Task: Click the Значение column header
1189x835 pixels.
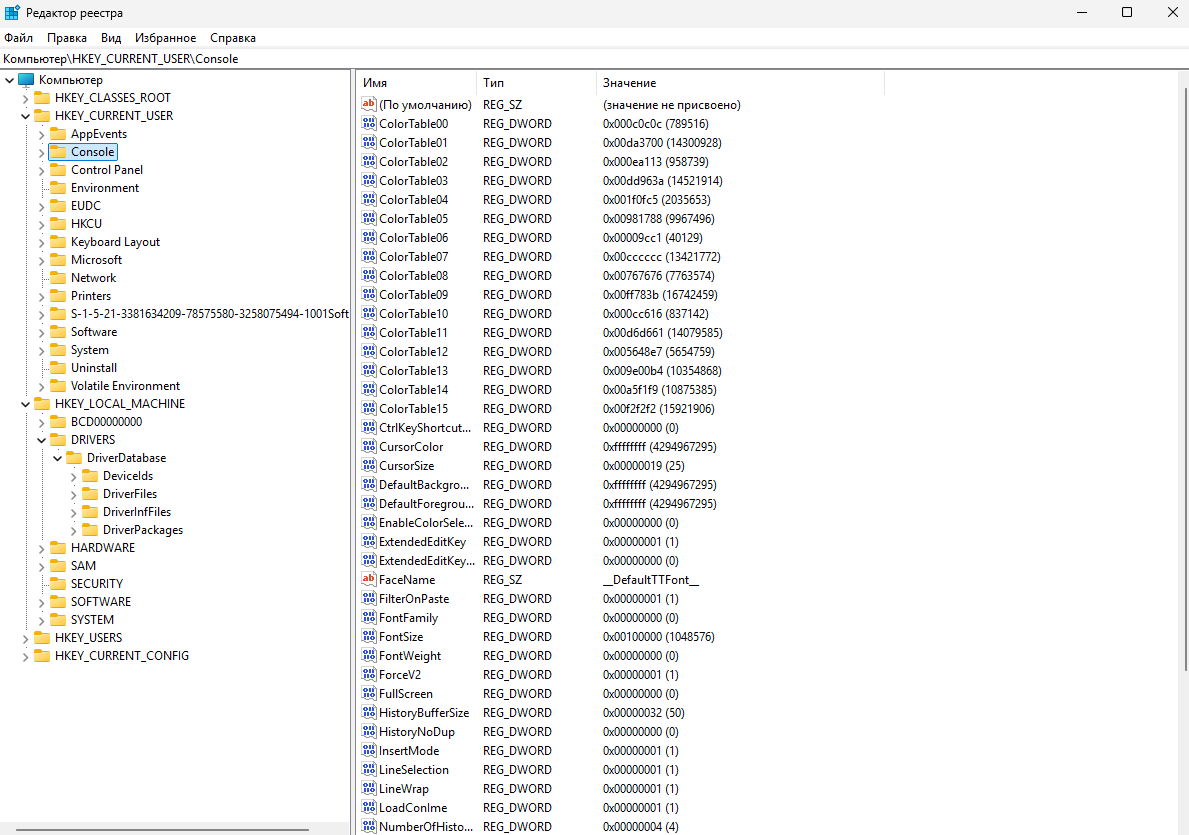Action: (x=740, y=83)
